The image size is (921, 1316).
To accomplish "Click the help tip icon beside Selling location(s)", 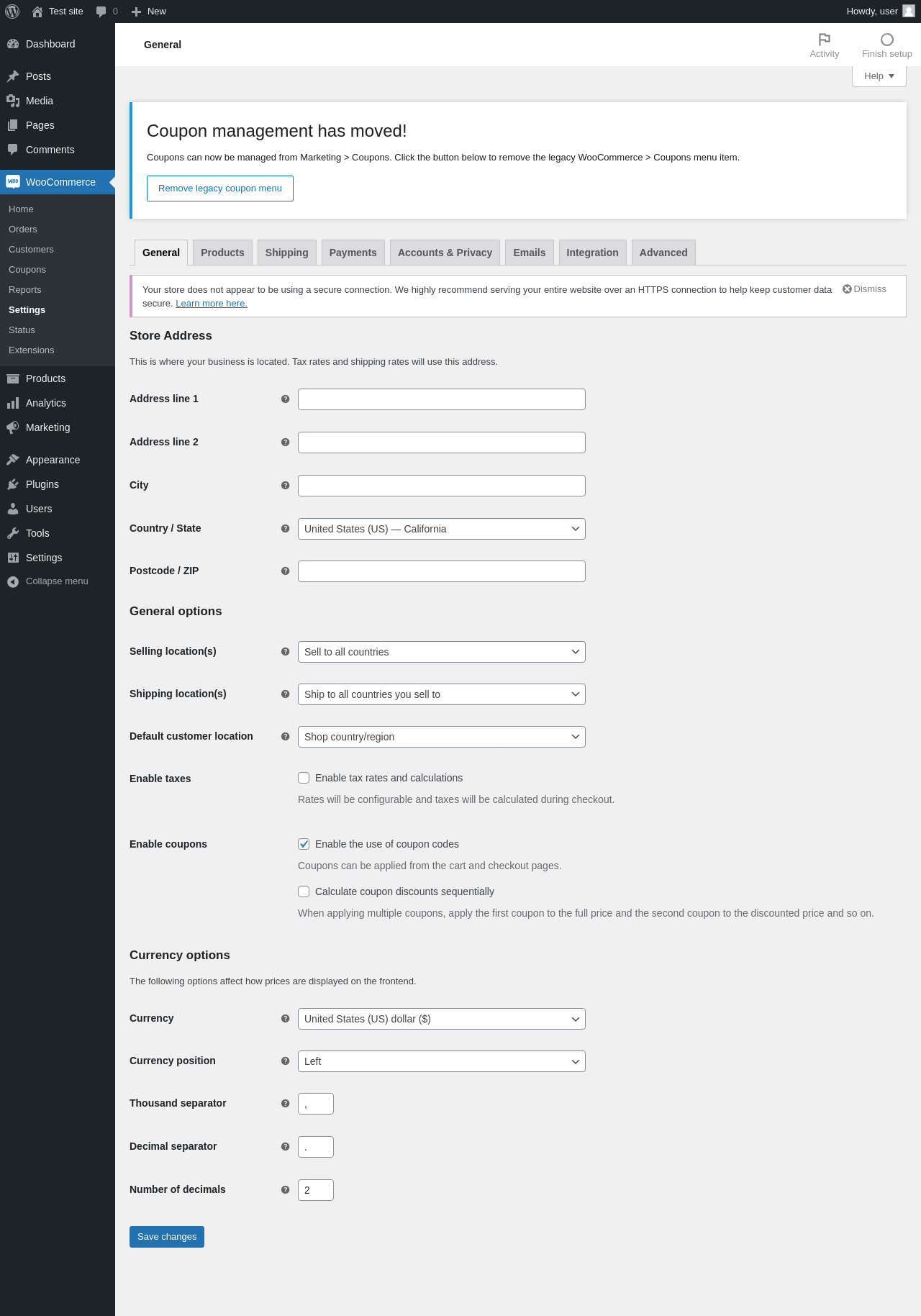I will pyautogui.click(x=285, y=651).
